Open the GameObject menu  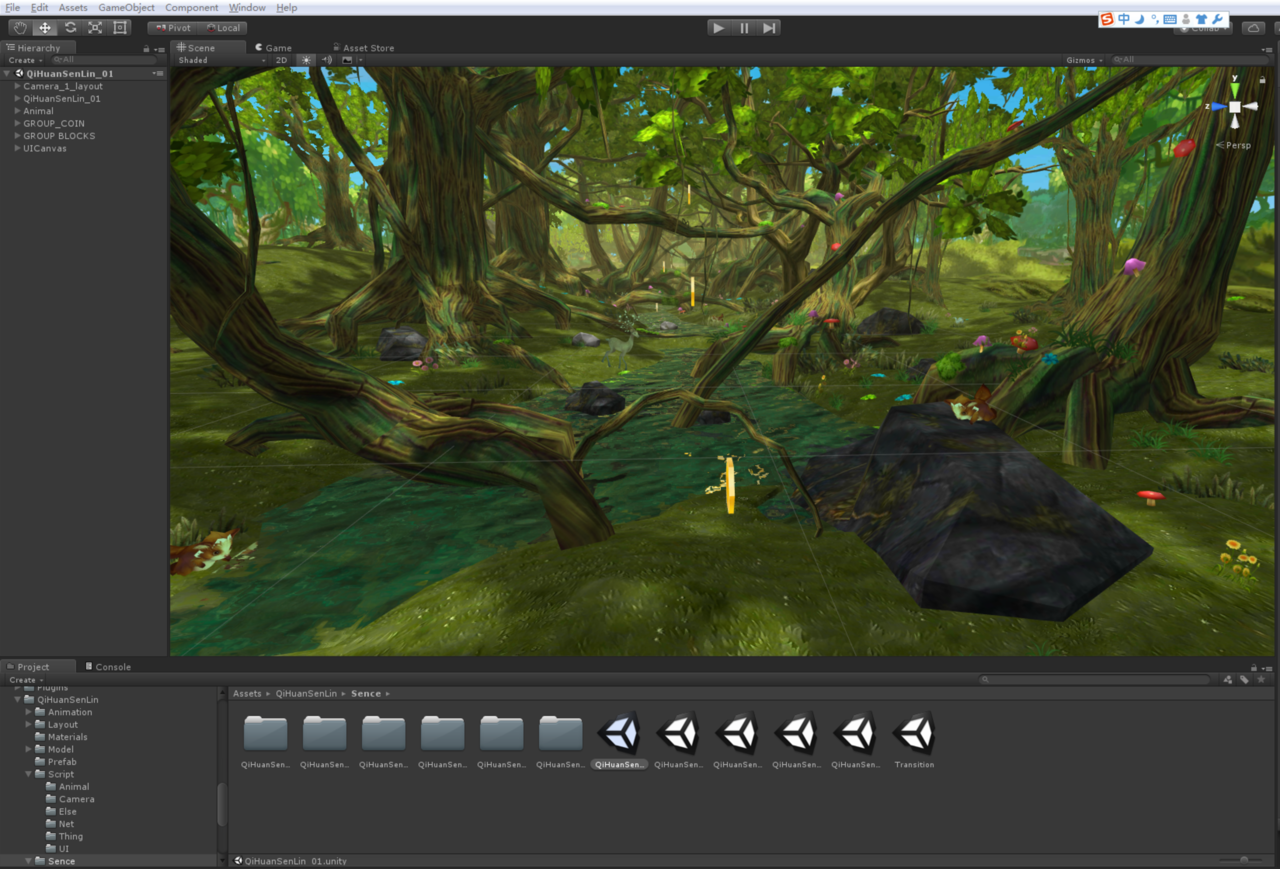pos(126,7)
